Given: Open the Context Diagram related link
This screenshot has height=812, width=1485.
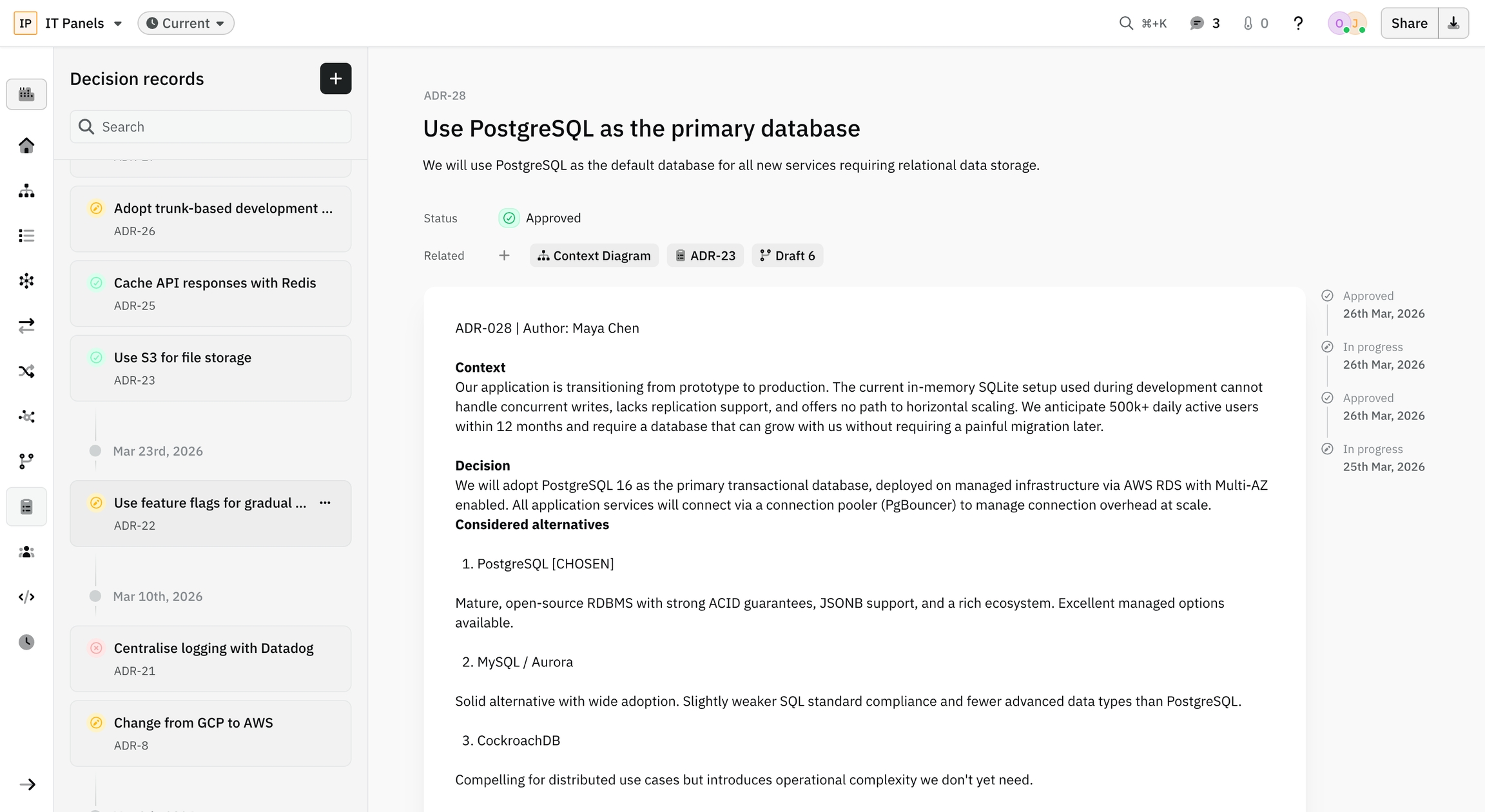Looking at the screenshot, I should [x=594, y=256].
